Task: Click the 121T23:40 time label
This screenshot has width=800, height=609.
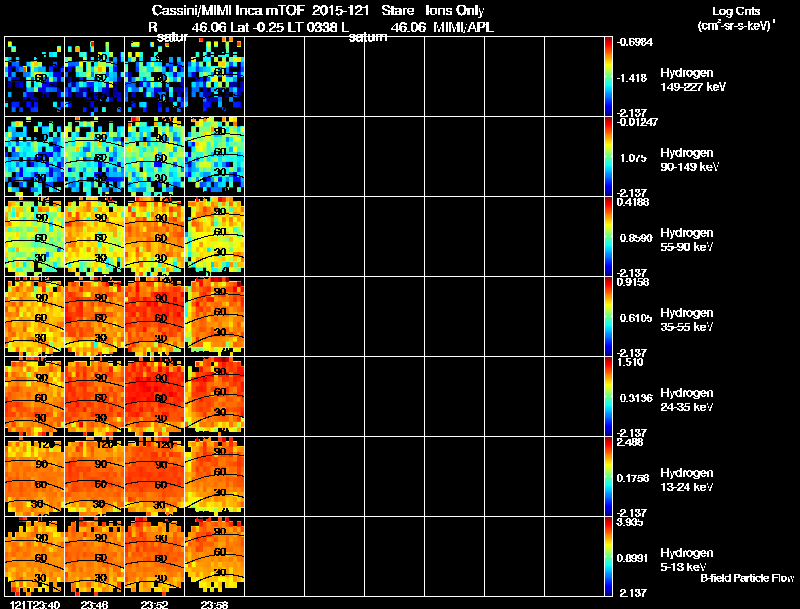Action: point(35,604)
